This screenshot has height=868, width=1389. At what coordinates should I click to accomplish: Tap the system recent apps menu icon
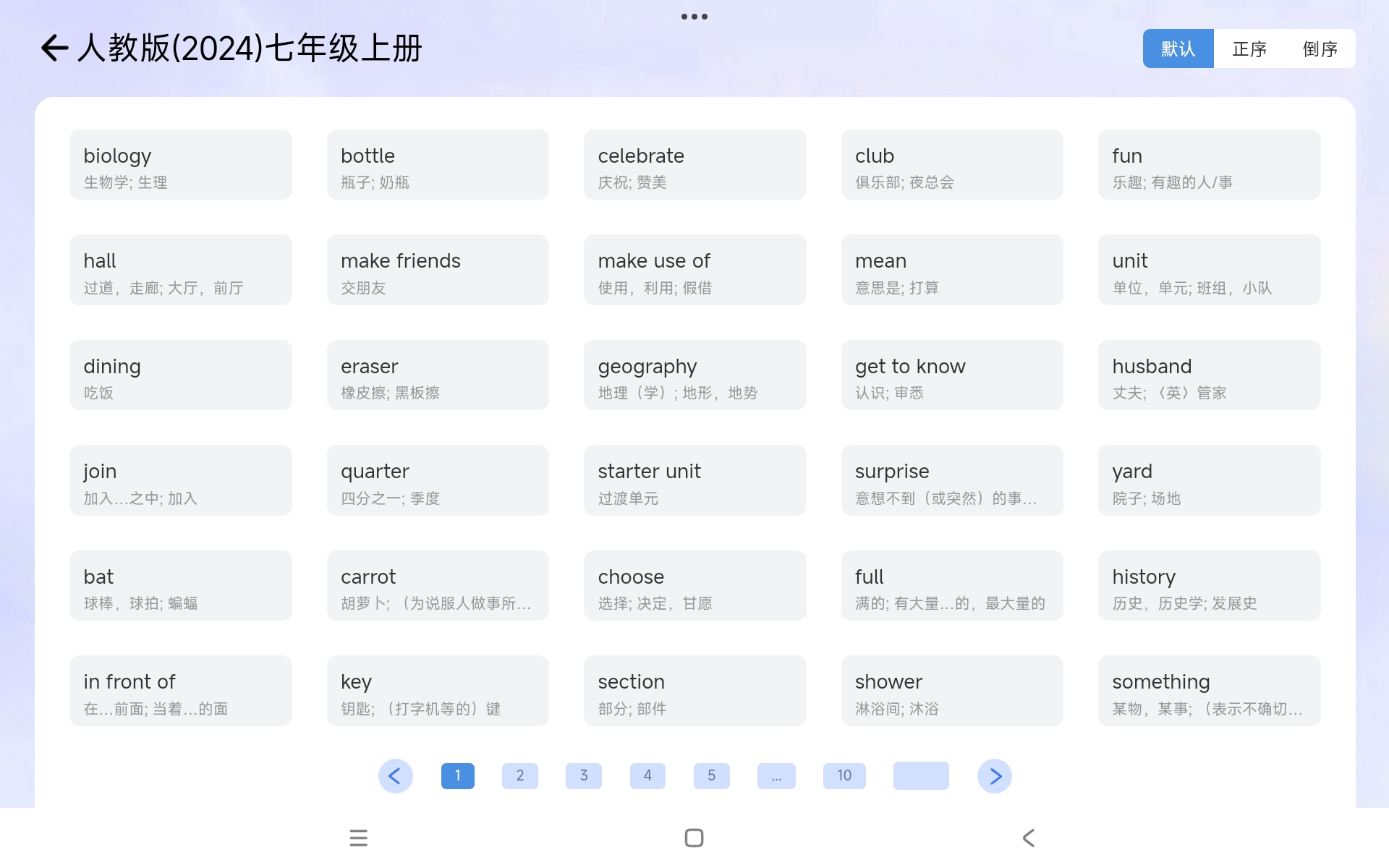(x=358, y=838)
